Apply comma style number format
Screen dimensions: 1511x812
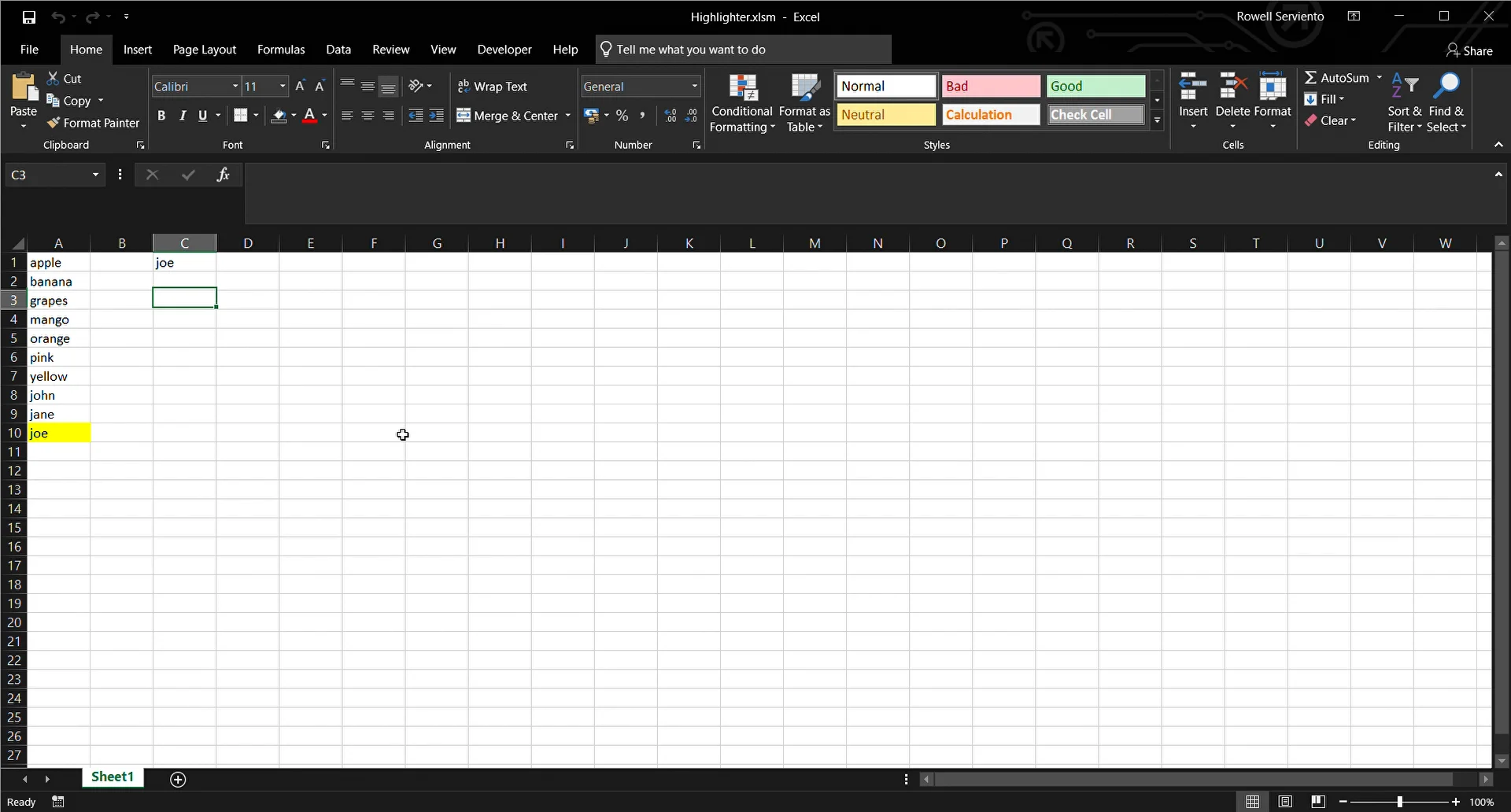coord(643,116)
